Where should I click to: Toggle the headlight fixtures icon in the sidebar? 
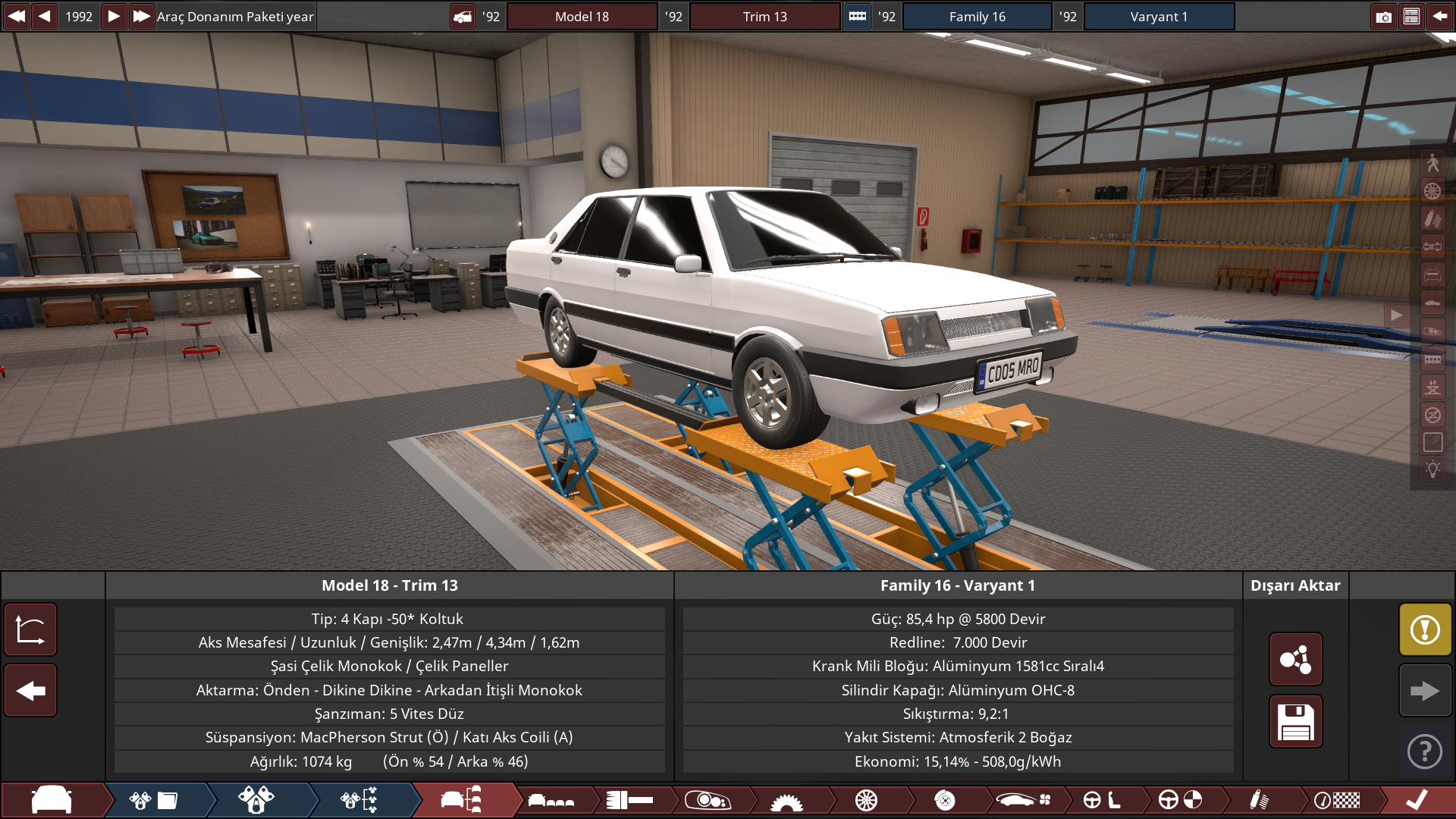coord(1432,331)
